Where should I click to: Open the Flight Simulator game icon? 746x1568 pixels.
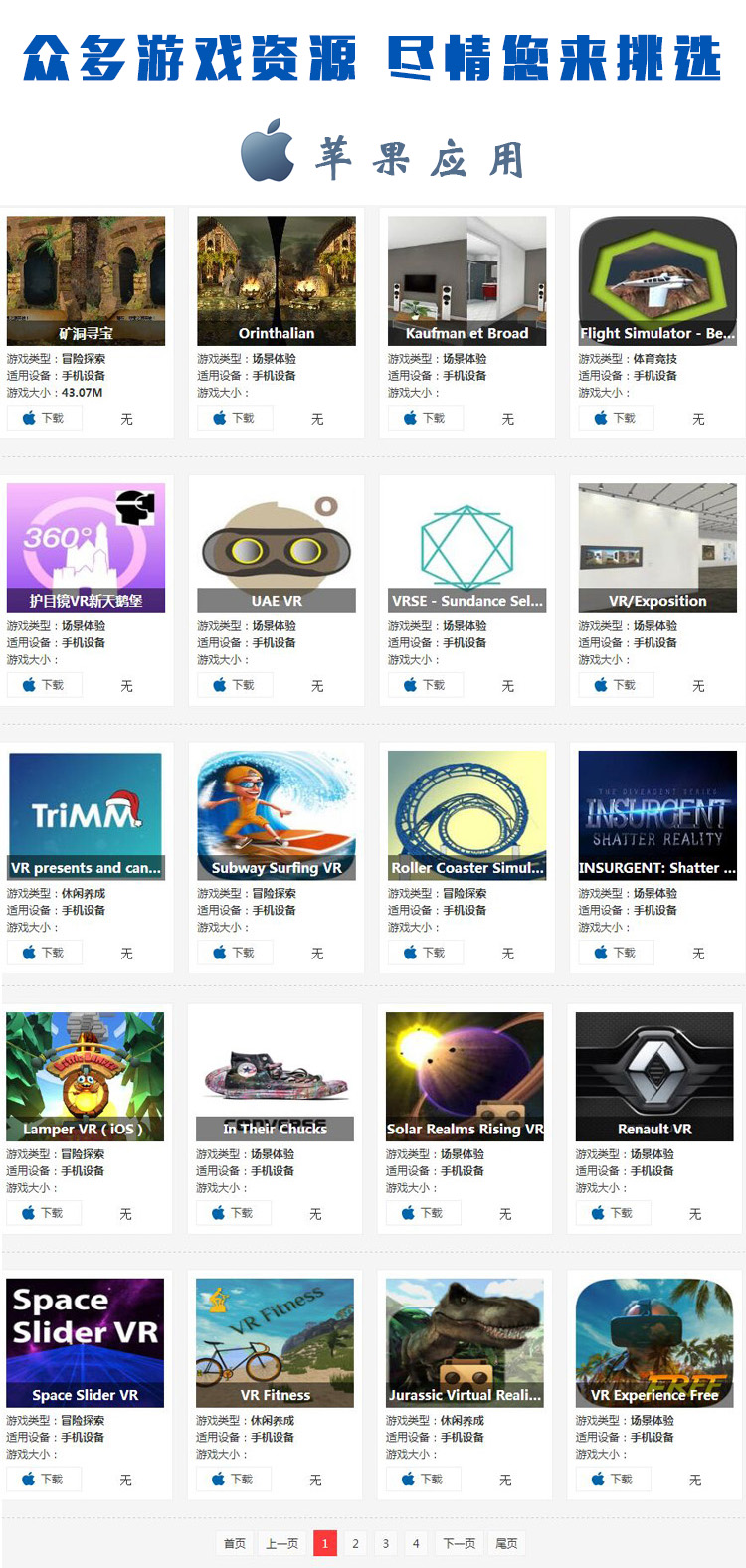(x=657, y=280)
